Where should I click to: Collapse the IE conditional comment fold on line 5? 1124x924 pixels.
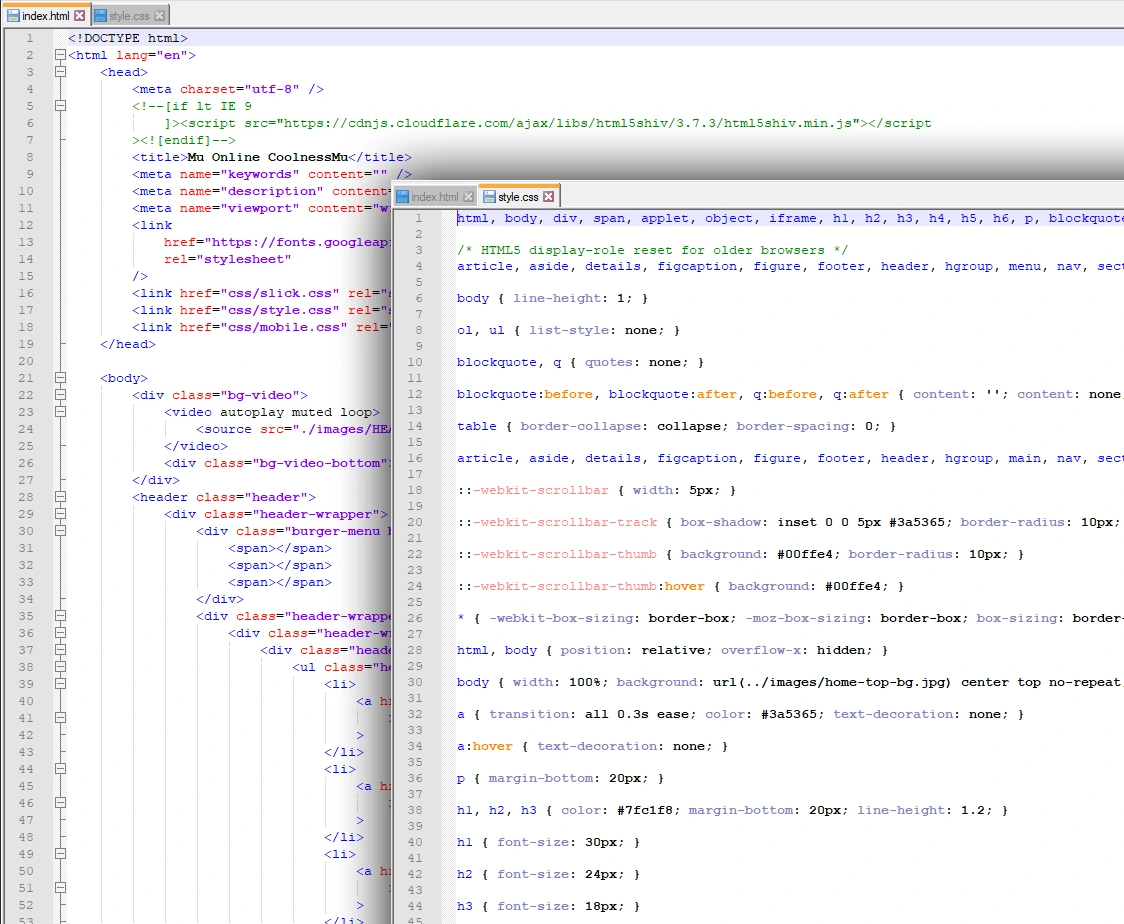click(x=60, y=105)
